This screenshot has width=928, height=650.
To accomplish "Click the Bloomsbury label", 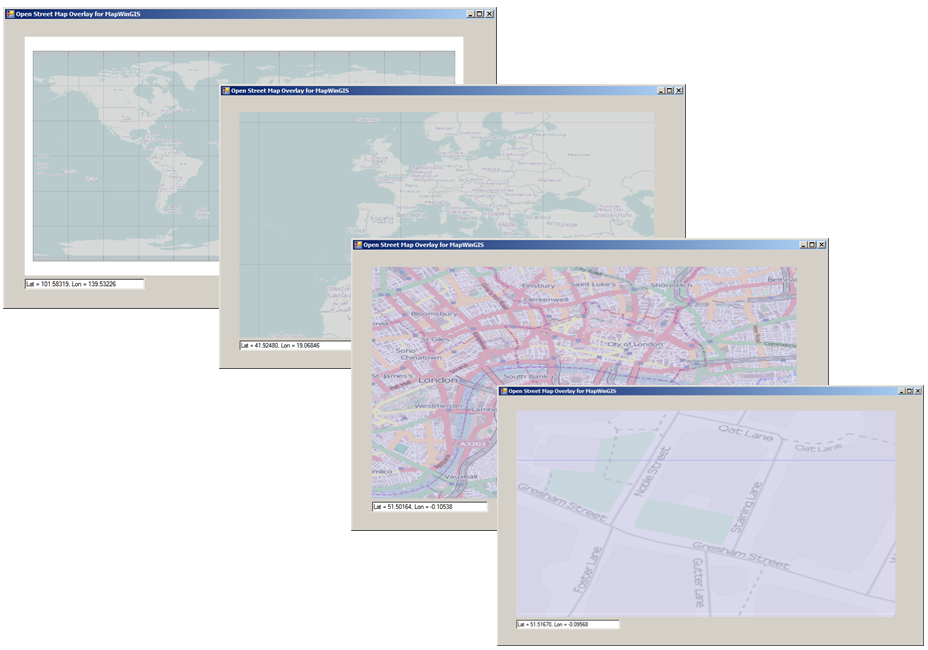I will [434, 313].
